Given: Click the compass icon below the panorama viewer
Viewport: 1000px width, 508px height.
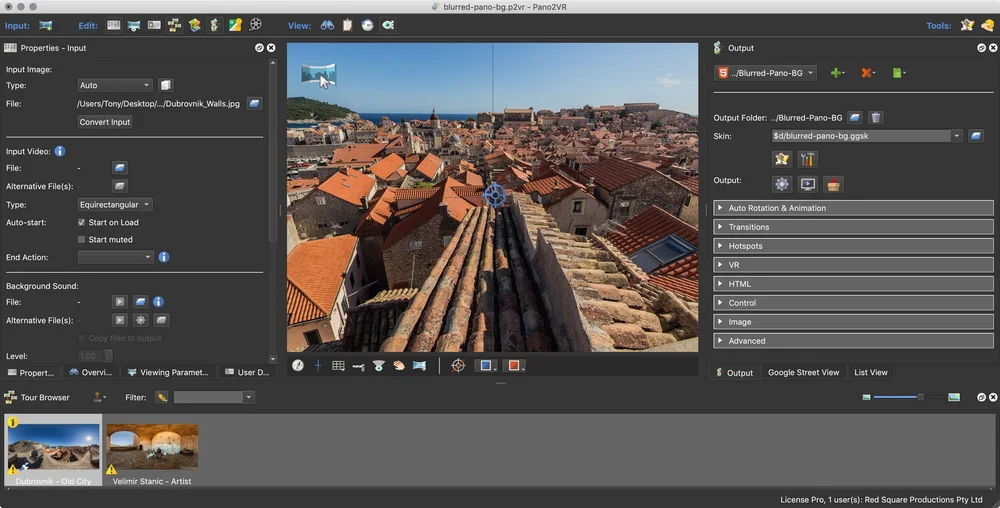Looking at the screenshot, I should click(298, 366).
